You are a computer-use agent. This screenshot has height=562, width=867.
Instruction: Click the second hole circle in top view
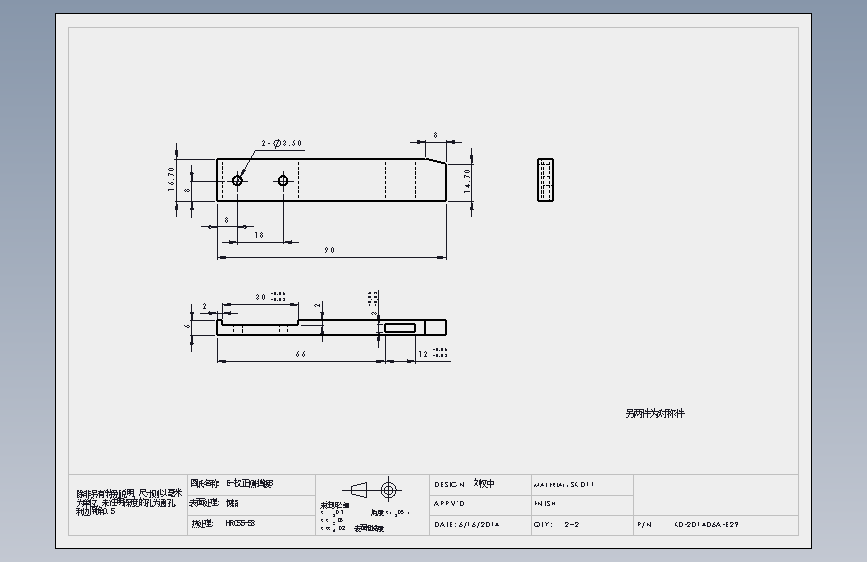(283, 181)
